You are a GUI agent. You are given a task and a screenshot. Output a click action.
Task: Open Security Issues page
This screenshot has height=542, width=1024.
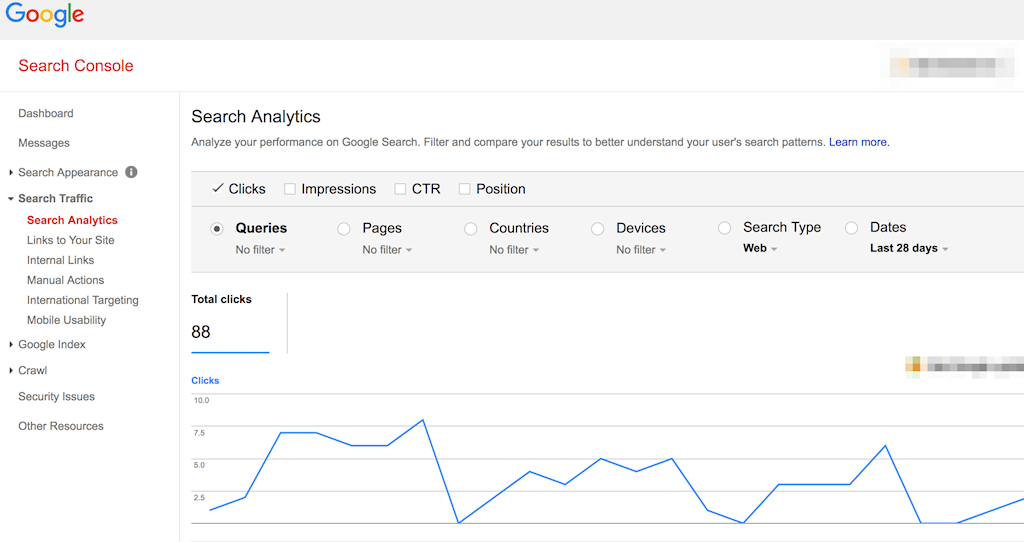[x=56, y=396]
